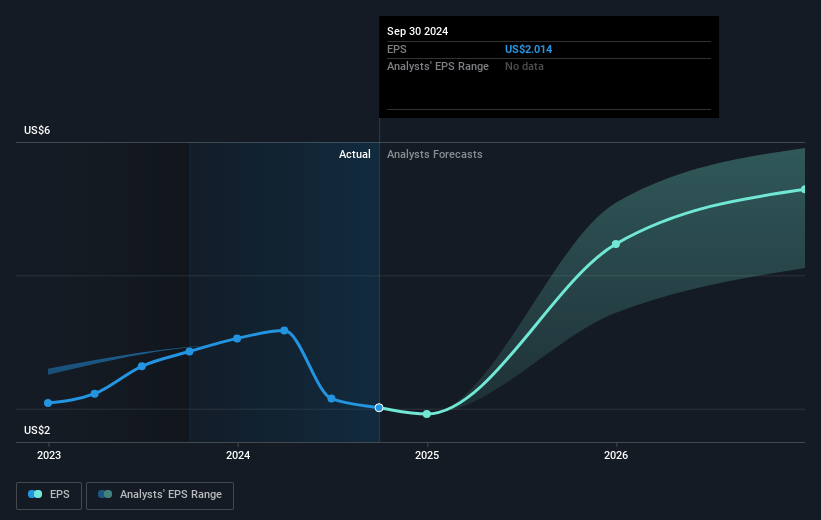The height and width of the screenshot is (520, 821).
Task: Click the US$2.014 EPS value in tooltip
Action: 528,49
